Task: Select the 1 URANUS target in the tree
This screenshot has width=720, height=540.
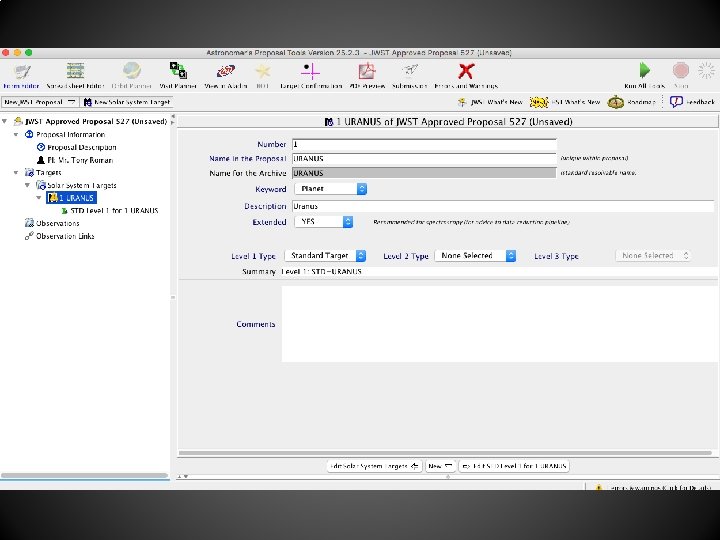Action: click(x=72, y=198)
